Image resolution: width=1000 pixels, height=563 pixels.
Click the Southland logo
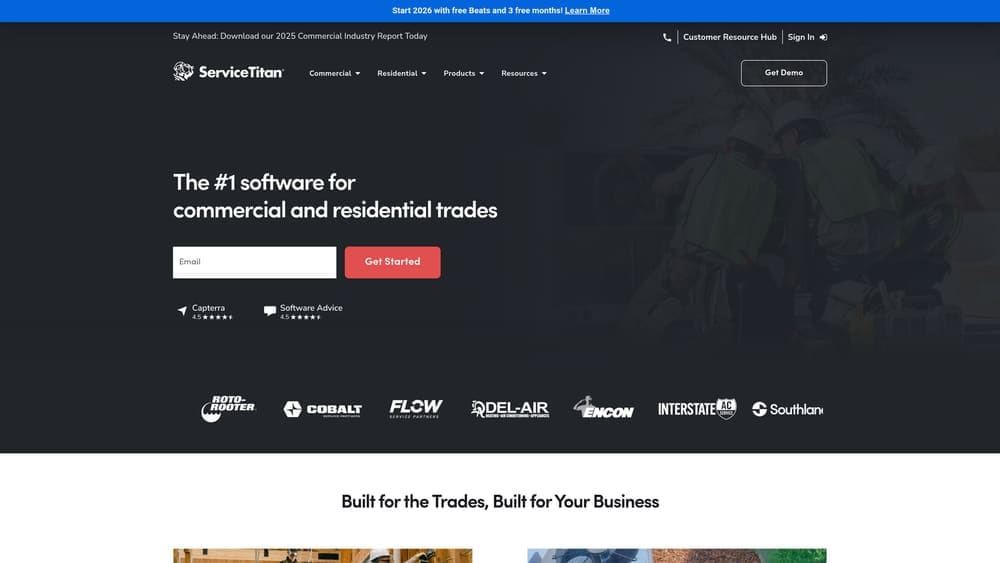(x=787, y=409)
